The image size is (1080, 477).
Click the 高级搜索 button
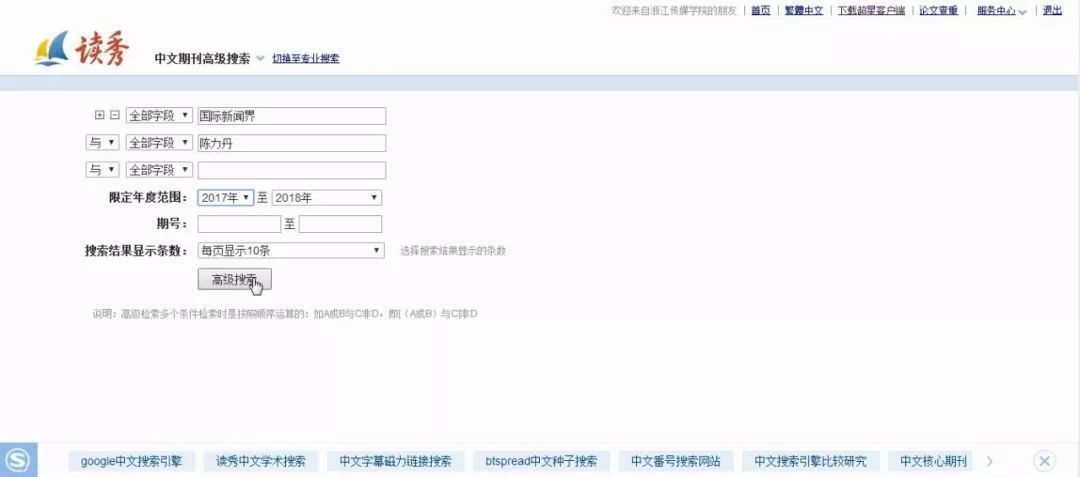[234, 279]
